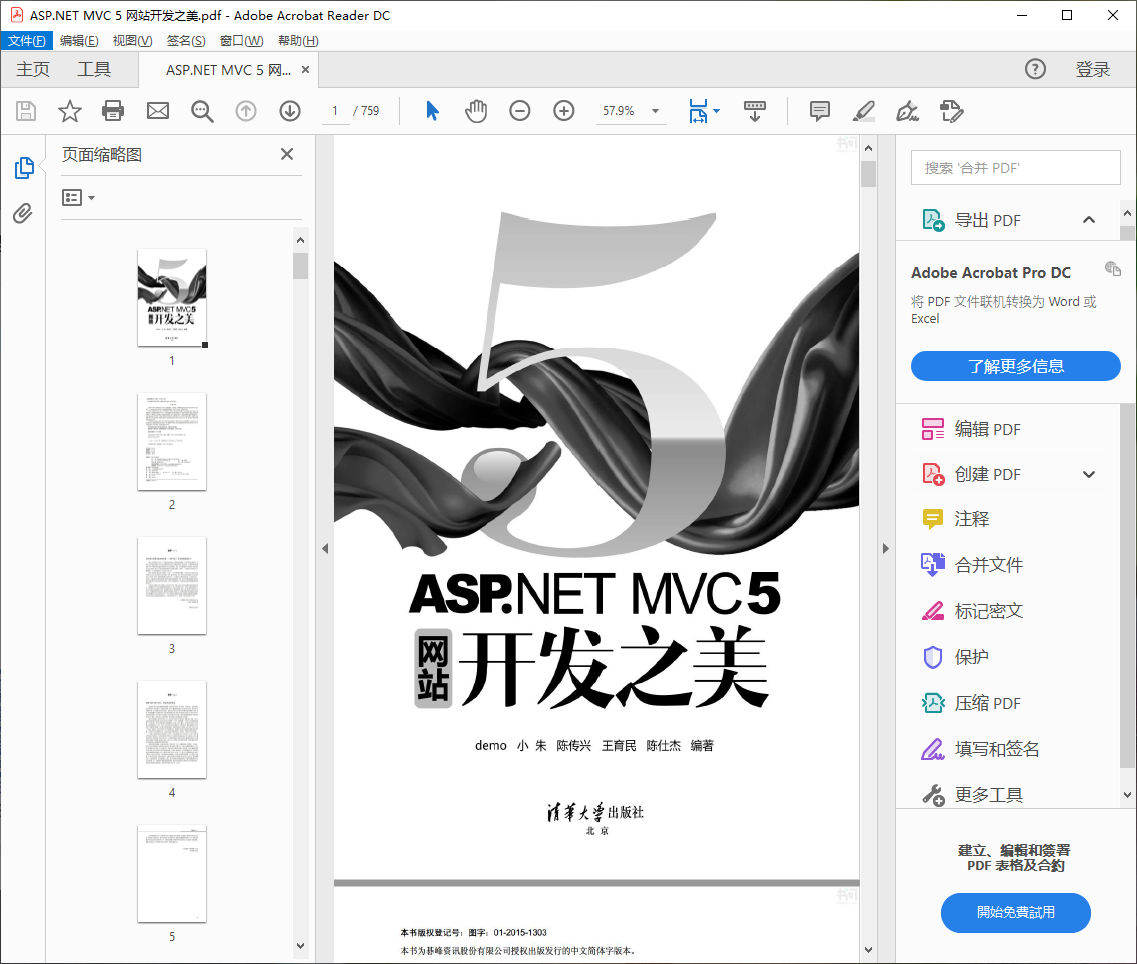Image resolution: width=1137 pixels, height=964 pixels.
Task: Switch to the 工具 tab
Action: [x=94, y=70]
